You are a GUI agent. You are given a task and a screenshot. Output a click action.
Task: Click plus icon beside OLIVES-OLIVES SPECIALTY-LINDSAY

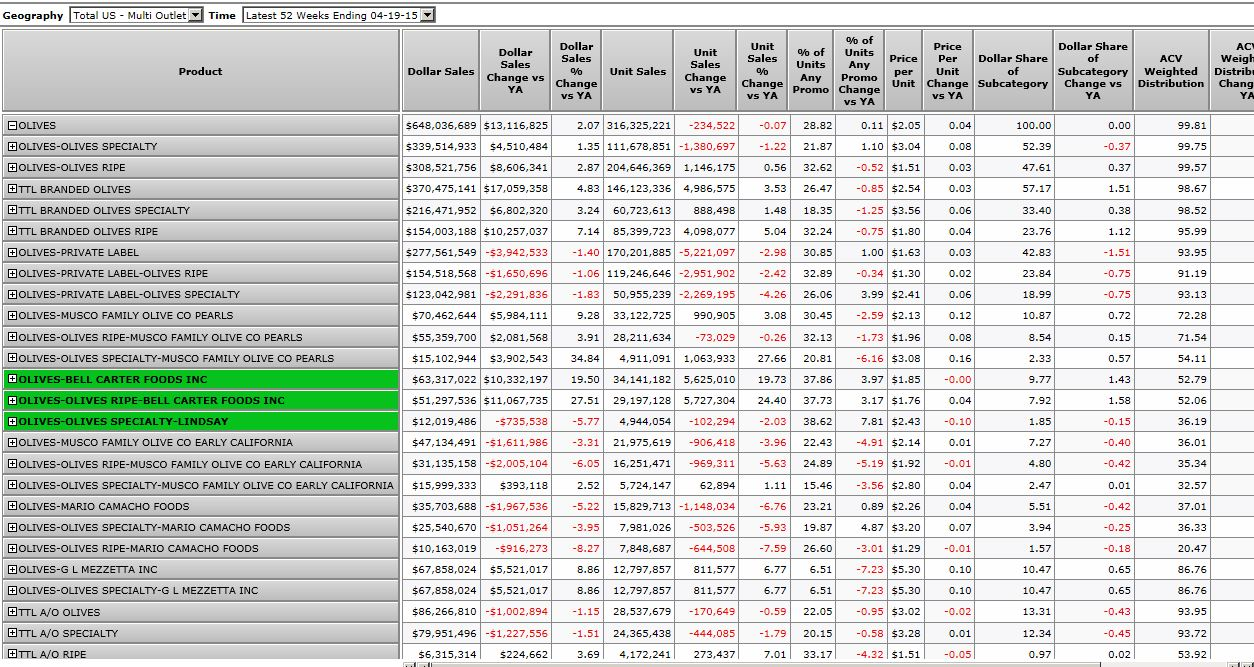pos(12,422)
